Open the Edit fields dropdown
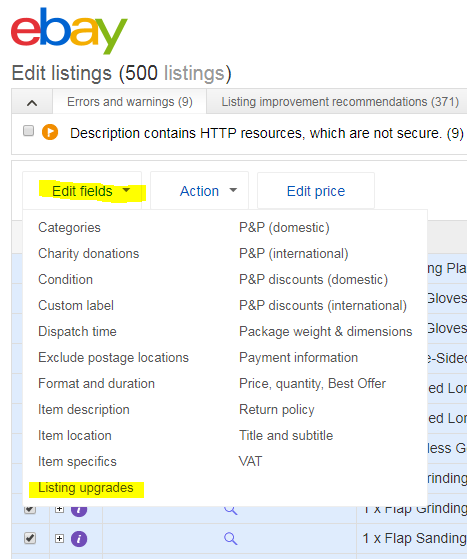Screen dimensions: 467x559 [82, 191]
